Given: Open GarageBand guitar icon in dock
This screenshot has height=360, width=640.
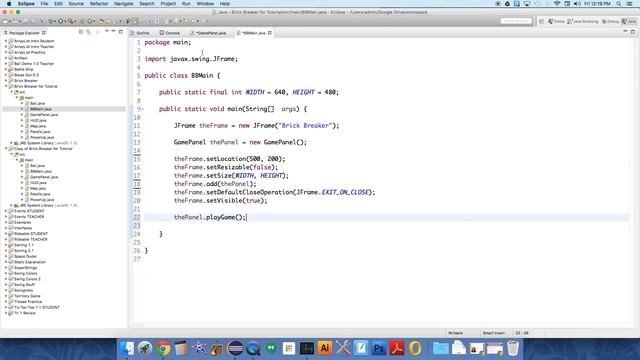Looking at the screenshot, I should click(x=217, y=348).
